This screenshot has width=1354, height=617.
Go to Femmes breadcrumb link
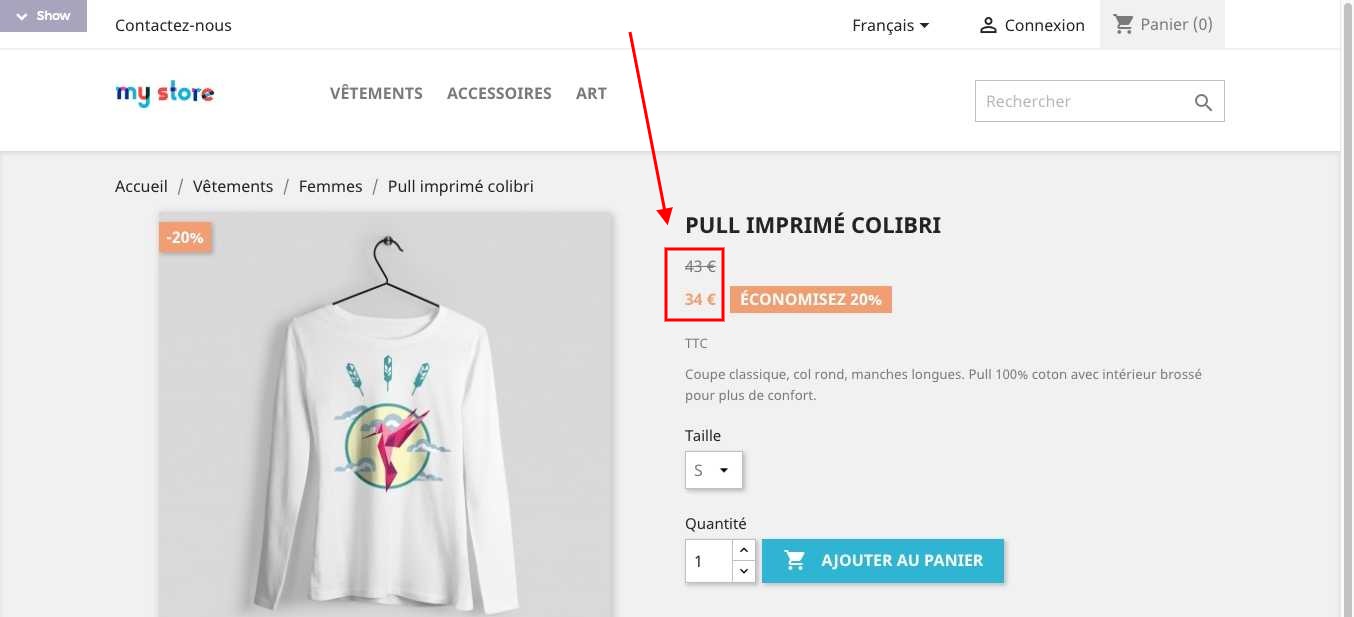tap(330, 186)
